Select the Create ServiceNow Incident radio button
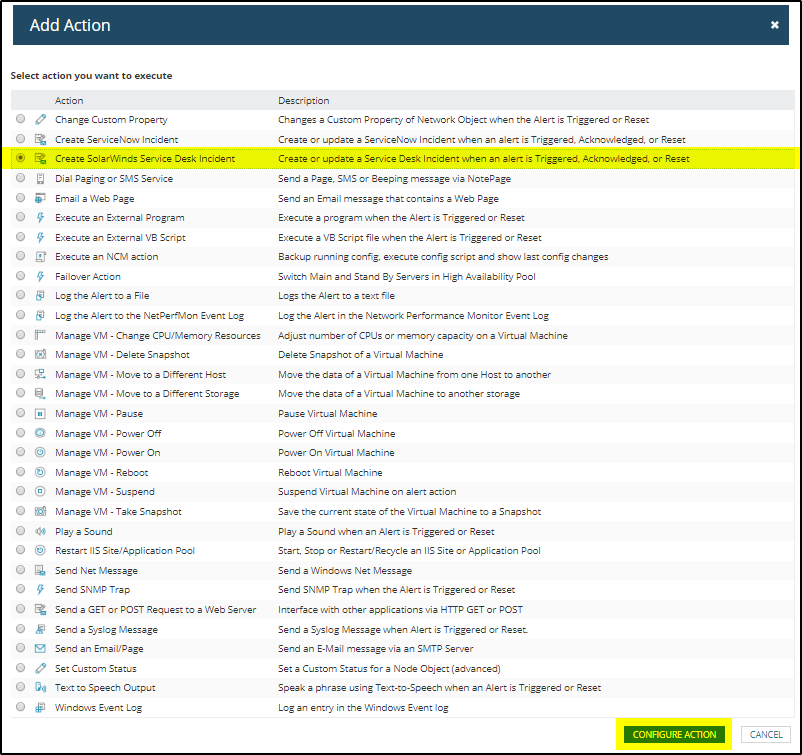802x755 pixels. tap(20, 139)
